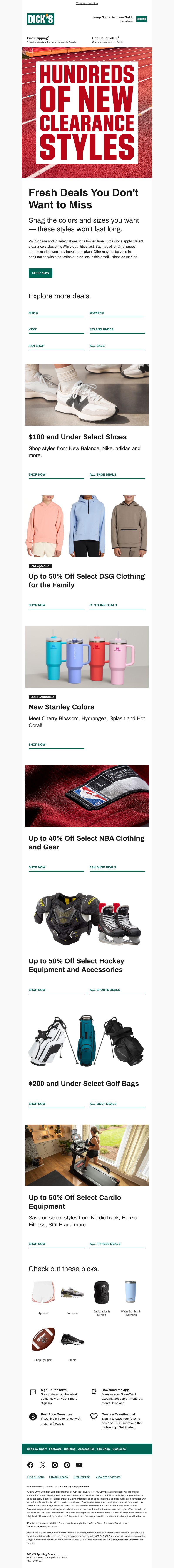Click the DICK'S logo in the header

(40, 19)
